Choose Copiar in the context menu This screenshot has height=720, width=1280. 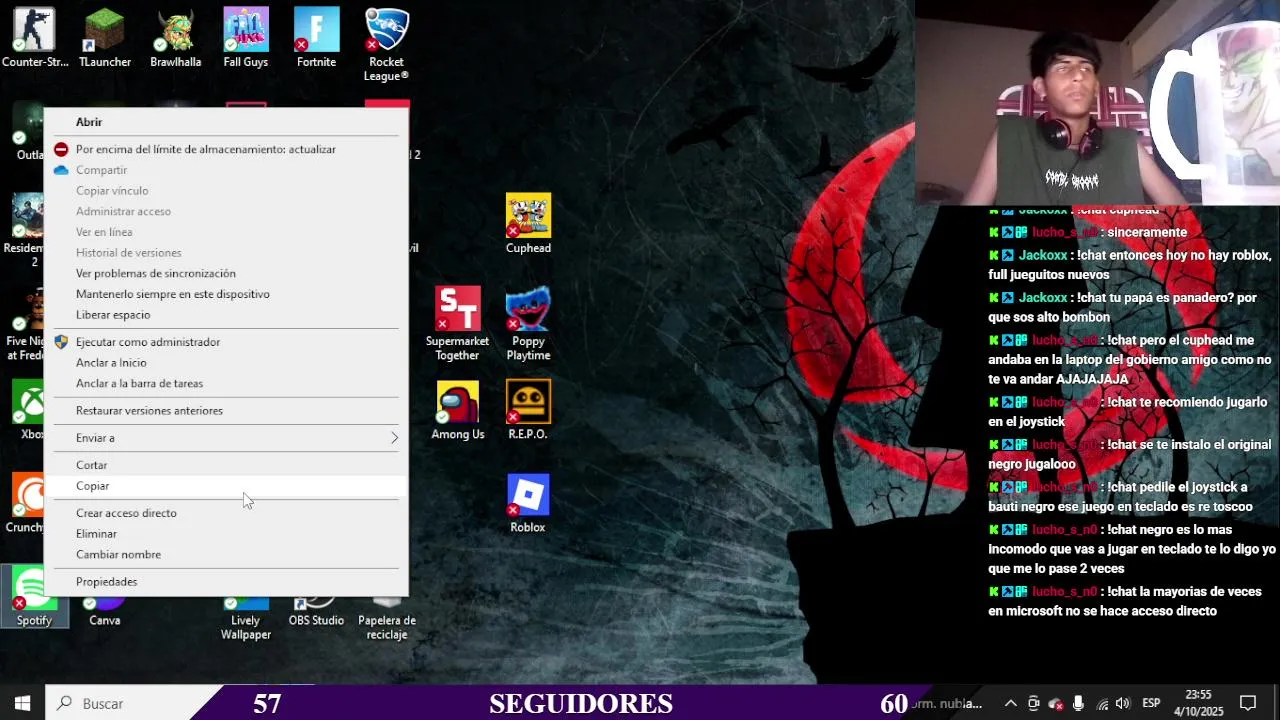(x=225, y=486)
